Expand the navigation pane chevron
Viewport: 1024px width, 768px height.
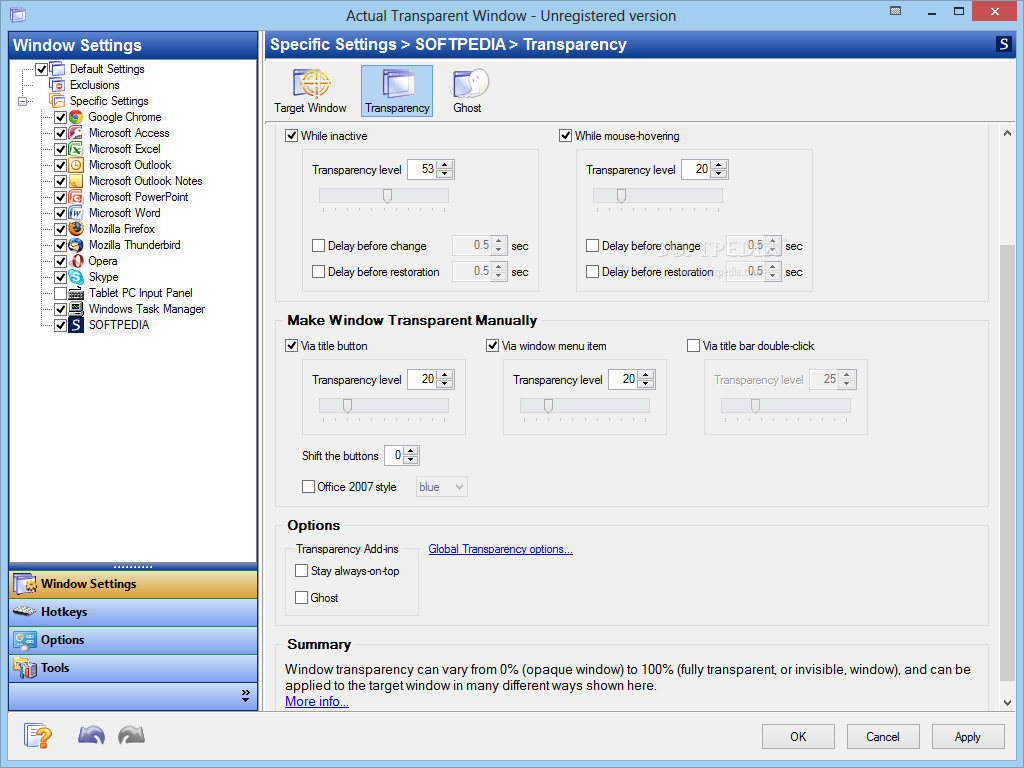(x=246, y=696)
